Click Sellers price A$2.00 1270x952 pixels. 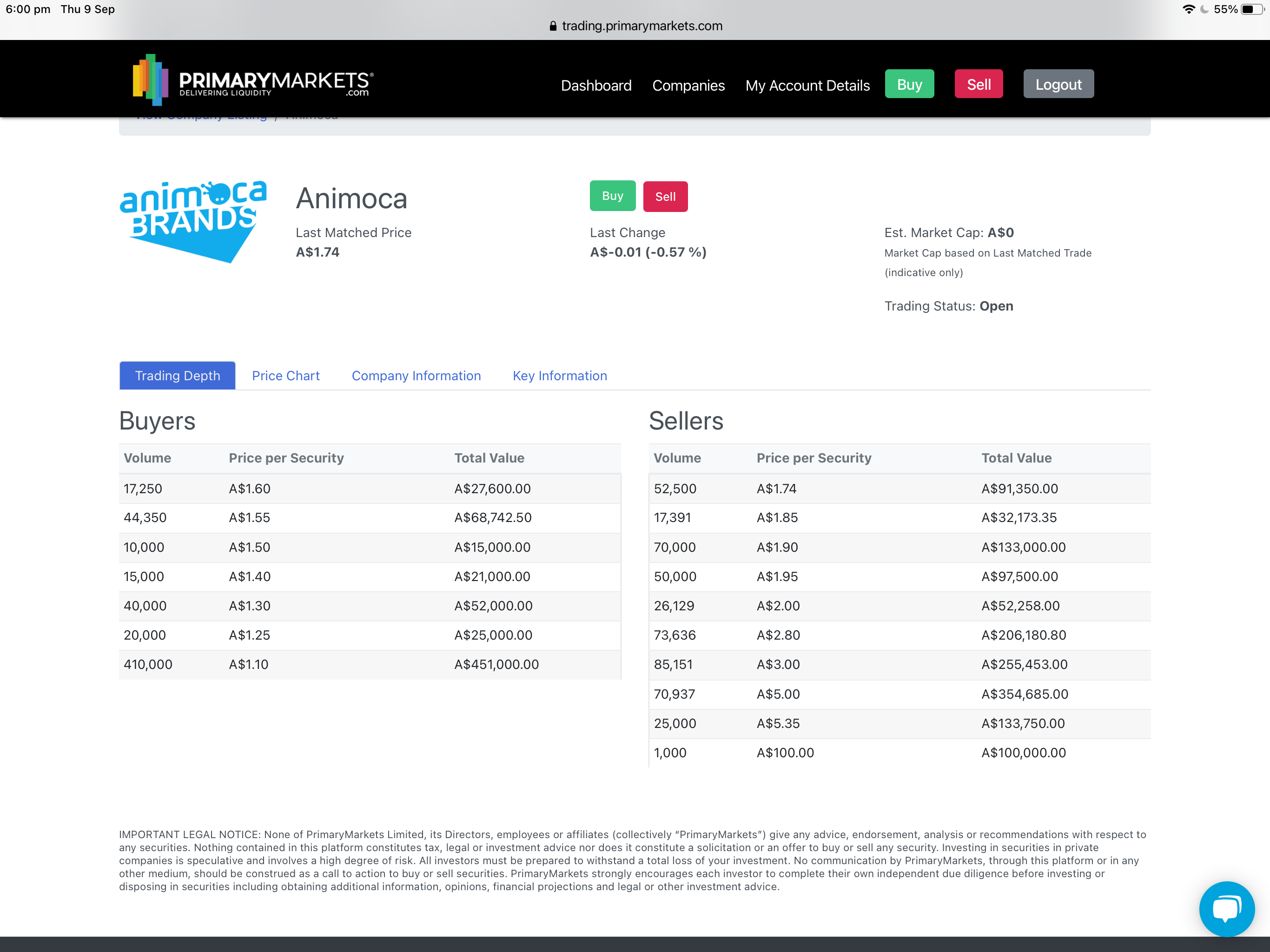pos(778,606)
